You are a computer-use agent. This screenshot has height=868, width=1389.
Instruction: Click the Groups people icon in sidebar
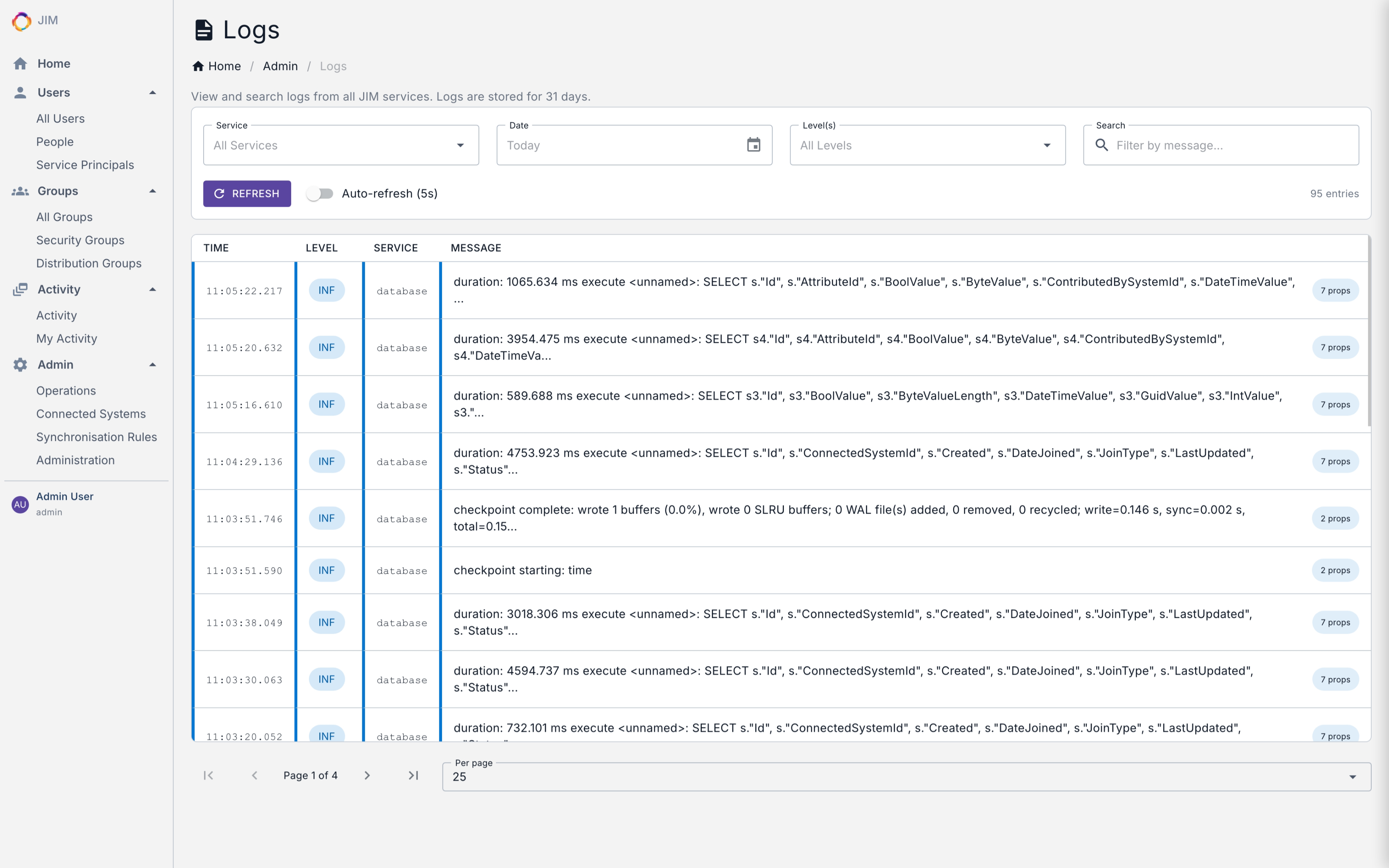20,191
